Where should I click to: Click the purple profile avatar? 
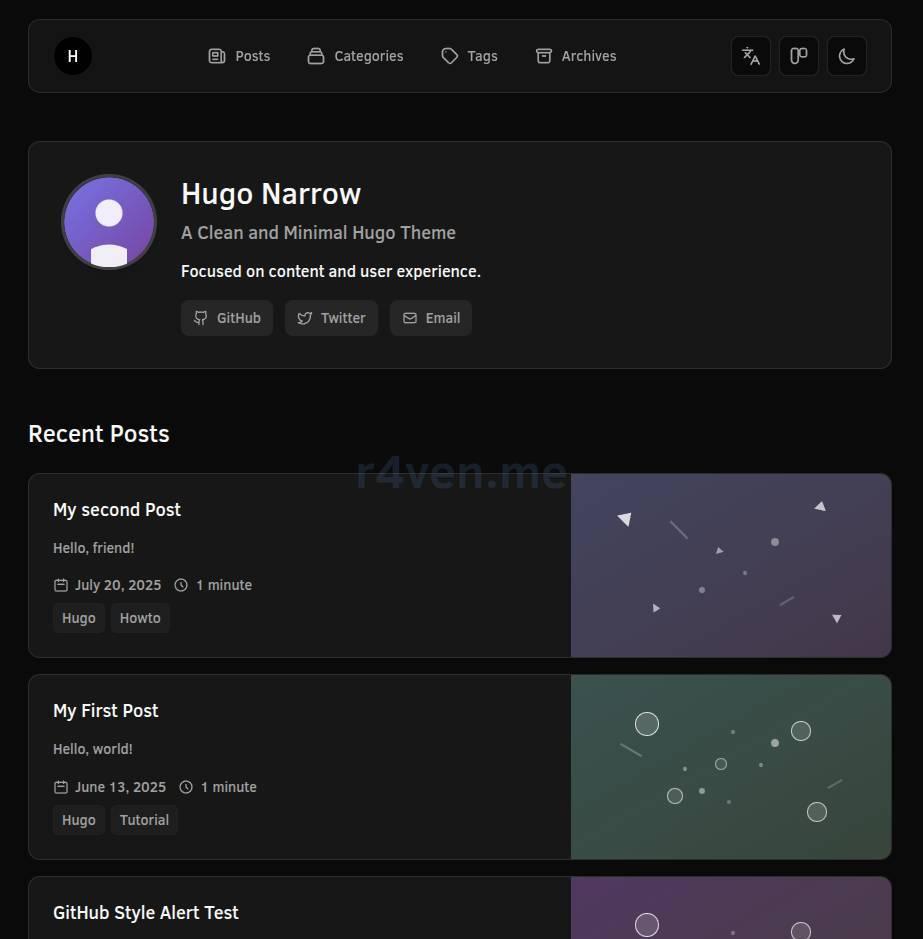pyautogui.click(x=109, y=222)
